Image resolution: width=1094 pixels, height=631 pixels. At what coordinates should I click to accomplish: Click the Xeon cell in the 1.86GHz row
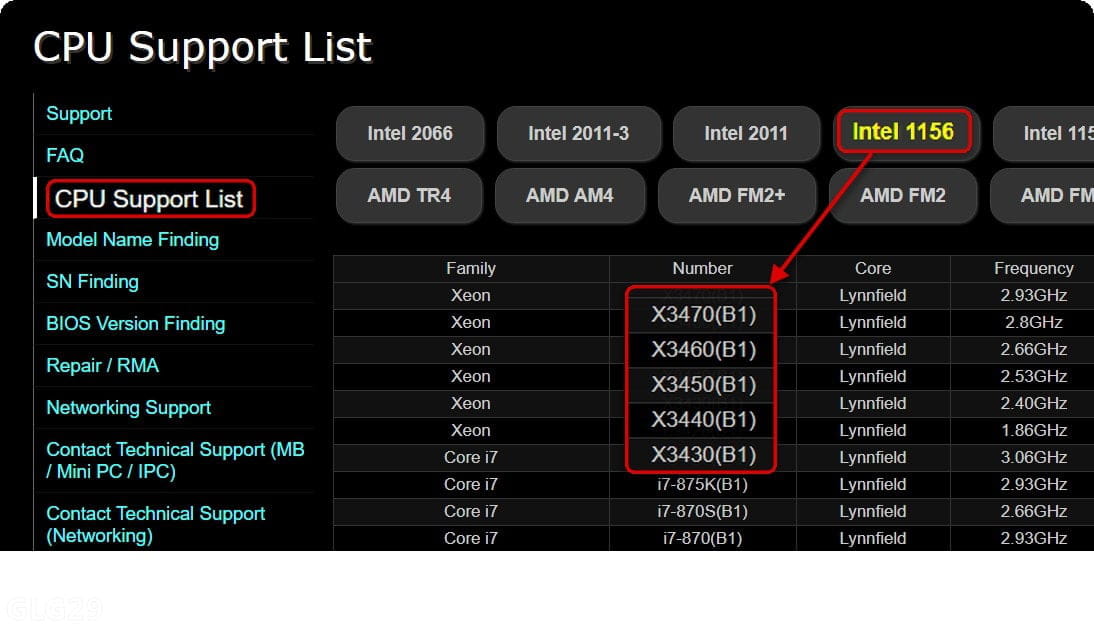tap(471, 431)
